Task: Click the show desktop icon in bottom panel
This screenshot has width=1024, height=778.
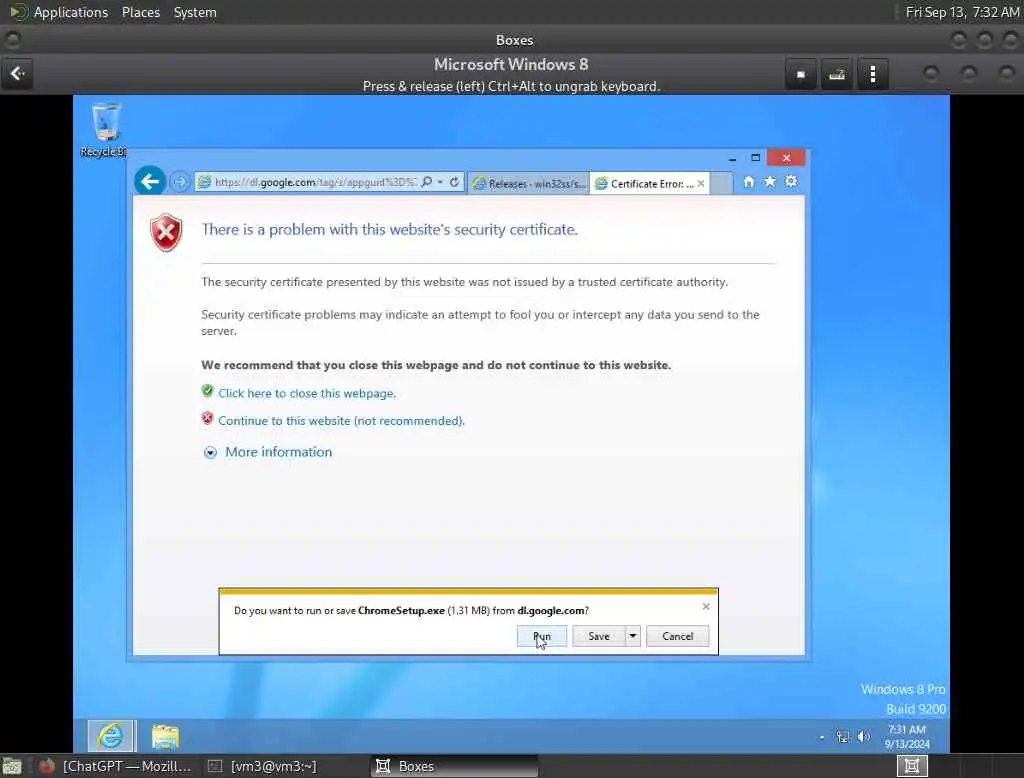Action: [x=12, y=766]
